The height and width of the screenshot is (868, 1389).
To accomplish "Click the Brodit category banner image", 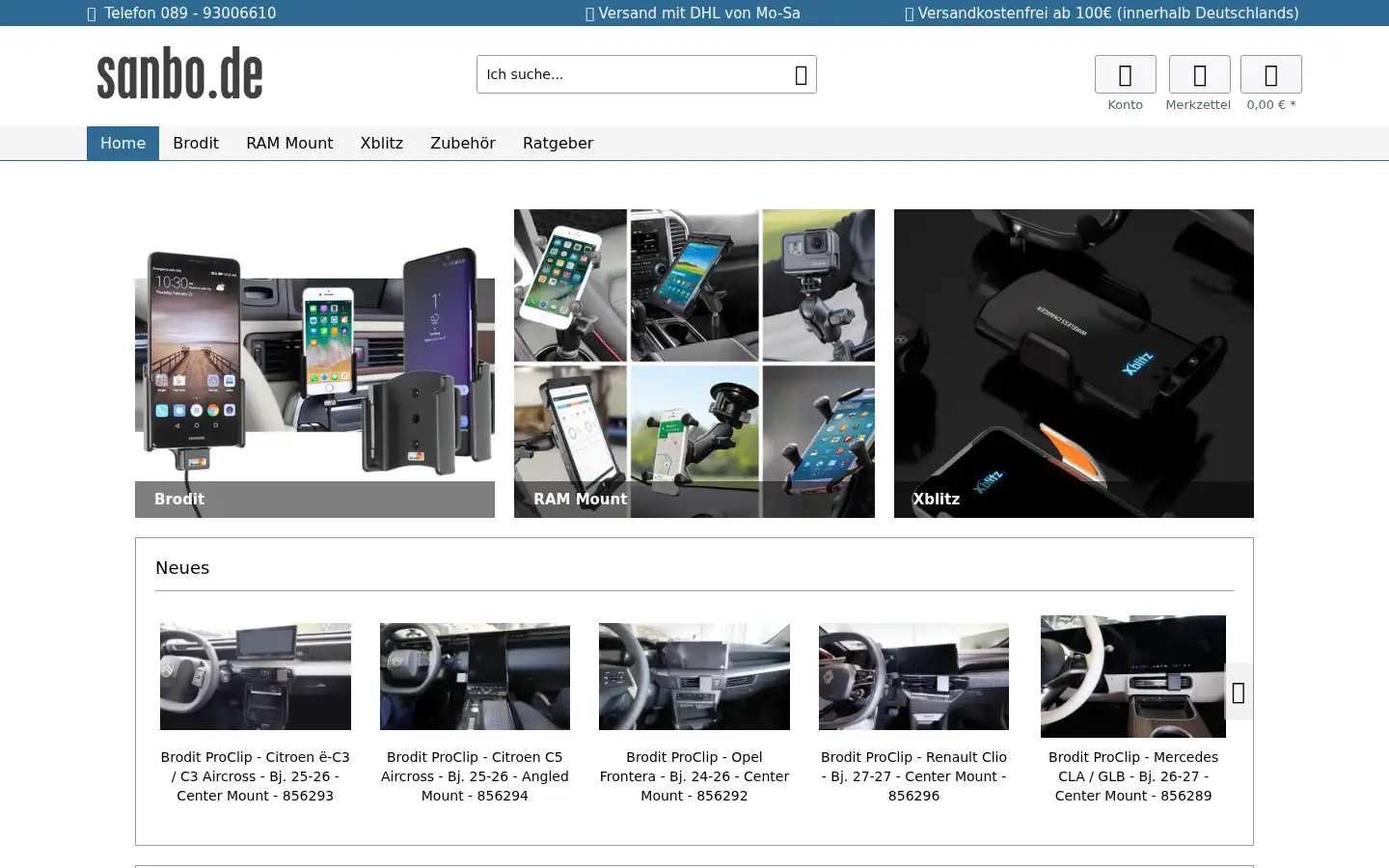I will pos(314,364).
